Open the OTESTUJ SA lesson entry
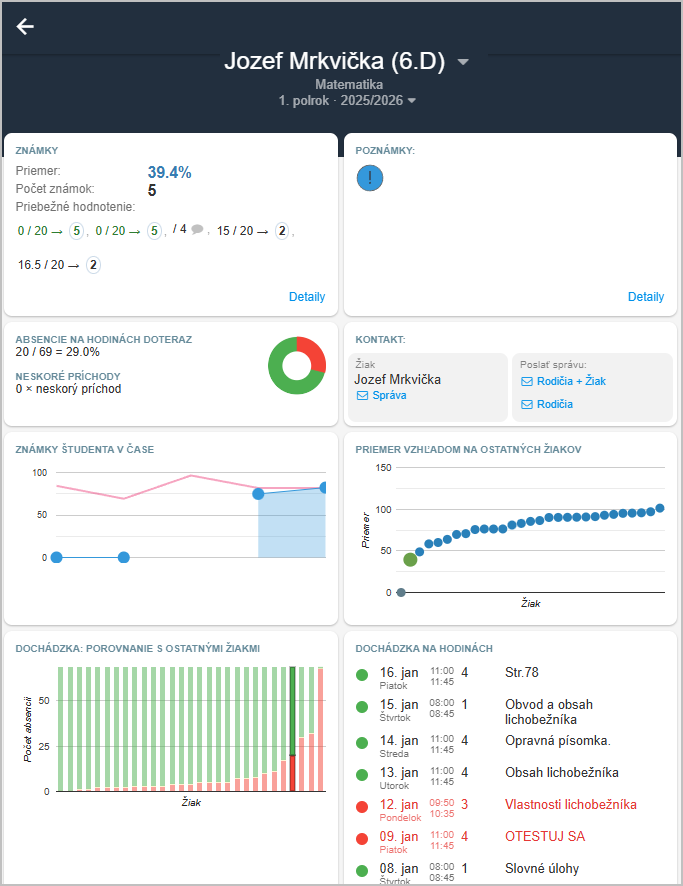The image size is (683, 886). point(545,837)
